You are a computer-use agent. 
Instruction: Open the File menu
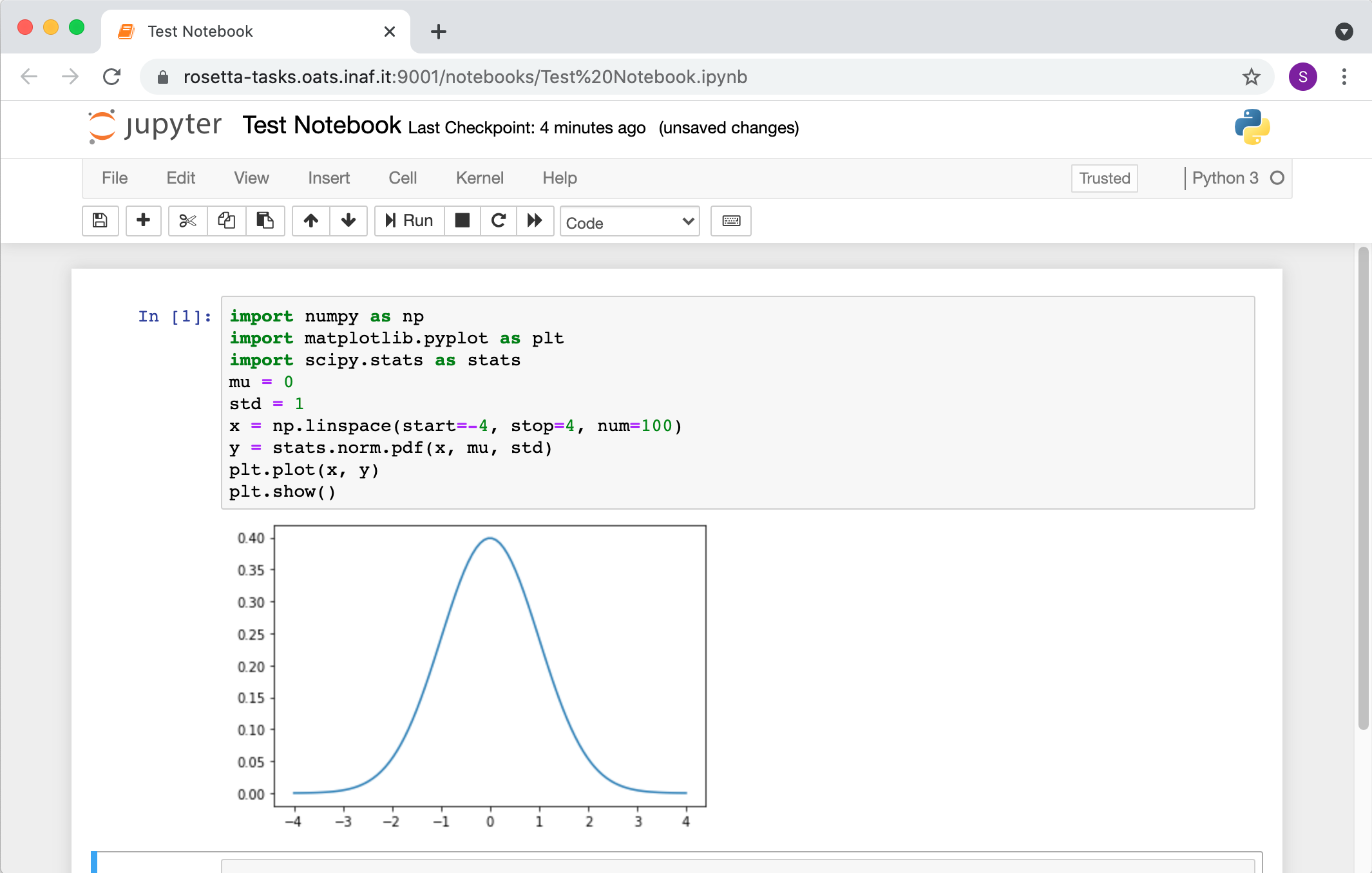115,178
